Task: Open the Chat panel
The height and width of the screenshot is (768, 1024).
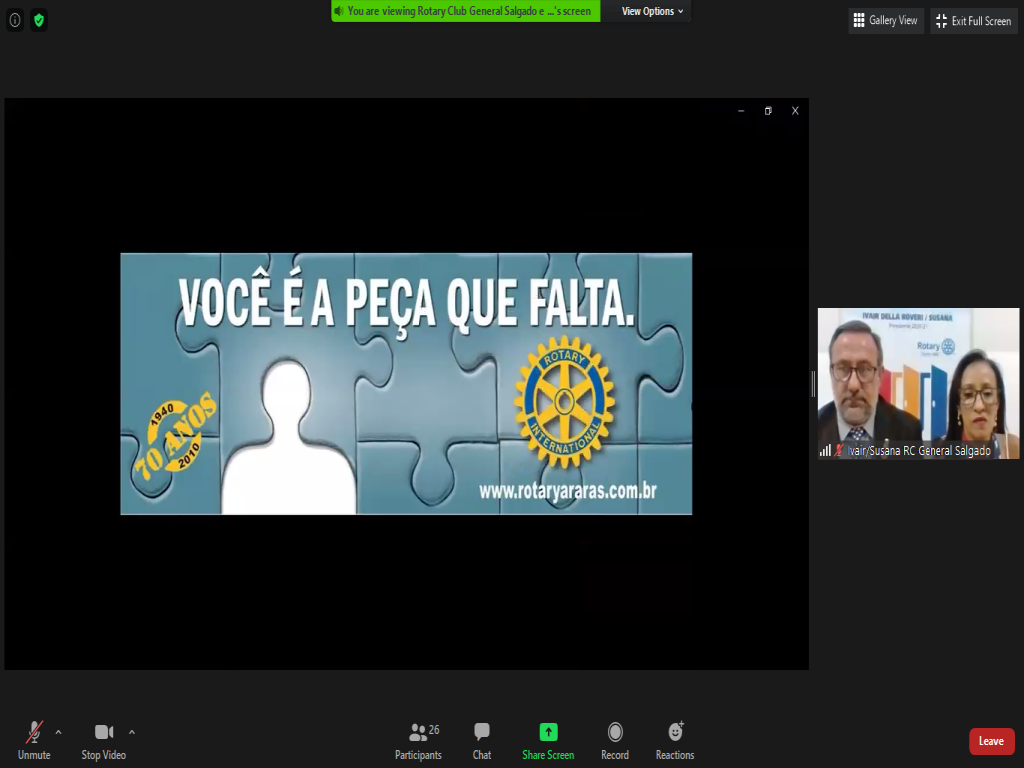Action: [482, 741]
